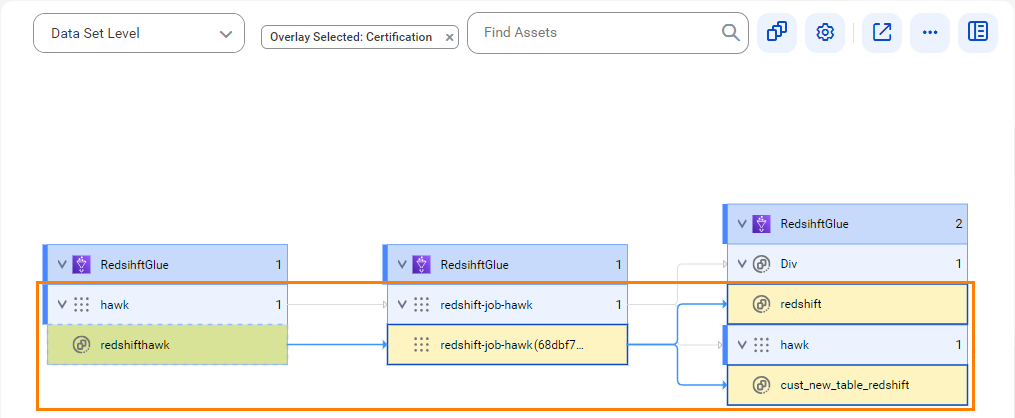Viewport: 1015px width, 418px height.
Task: Click count 2 on right RedsihftGlue header
Action: [x=959, y=224]
